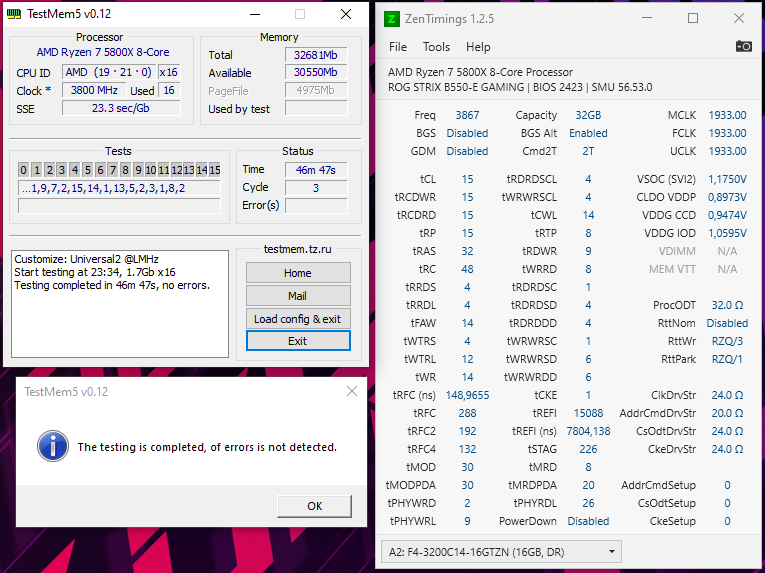
Task: Close the TestMem5 completion dialog
Action: pos(352,391)
